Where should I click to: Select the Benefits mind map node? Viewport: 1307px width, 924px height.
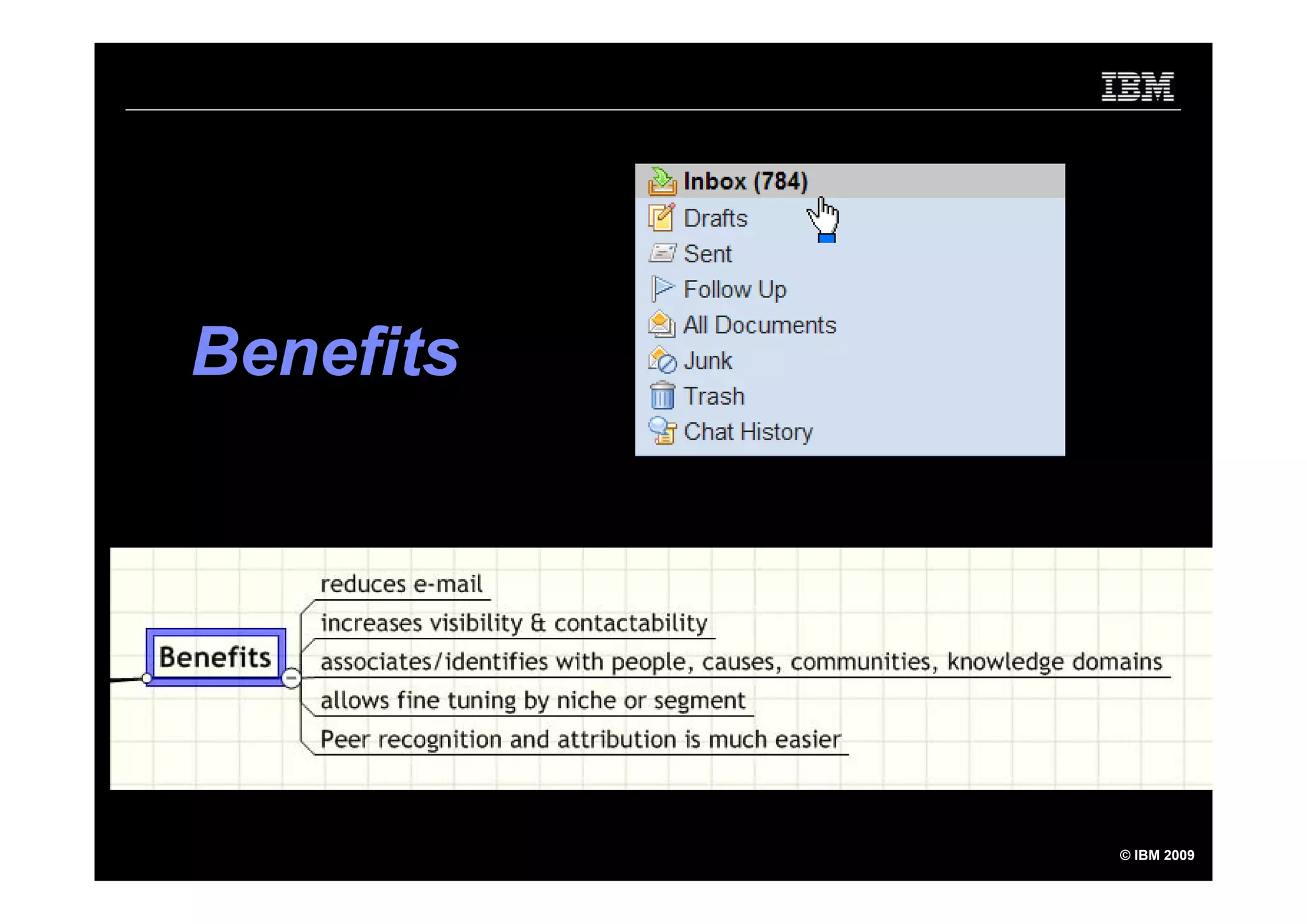(x=216, y=657)
